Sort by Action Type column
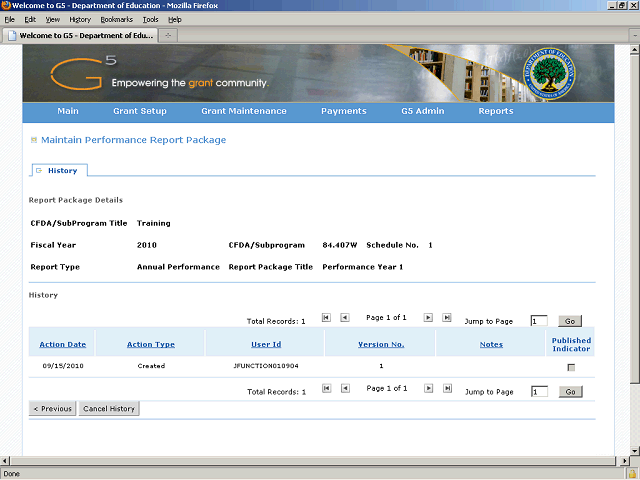The image size is (640, 480). 151,344
